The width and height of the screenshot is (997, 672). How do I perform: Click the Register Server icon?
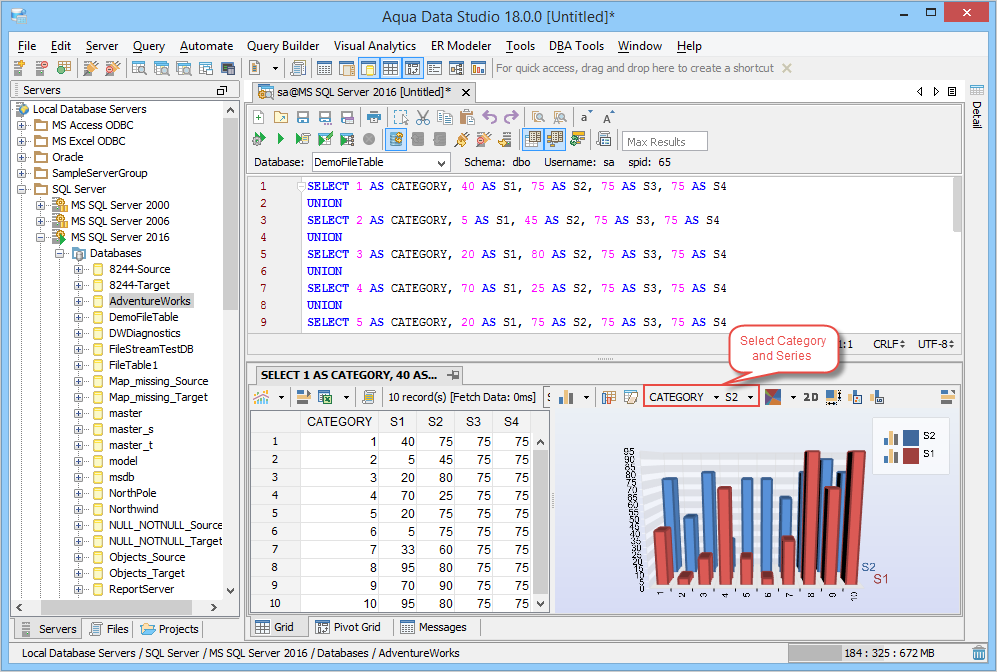coord(19,68)
